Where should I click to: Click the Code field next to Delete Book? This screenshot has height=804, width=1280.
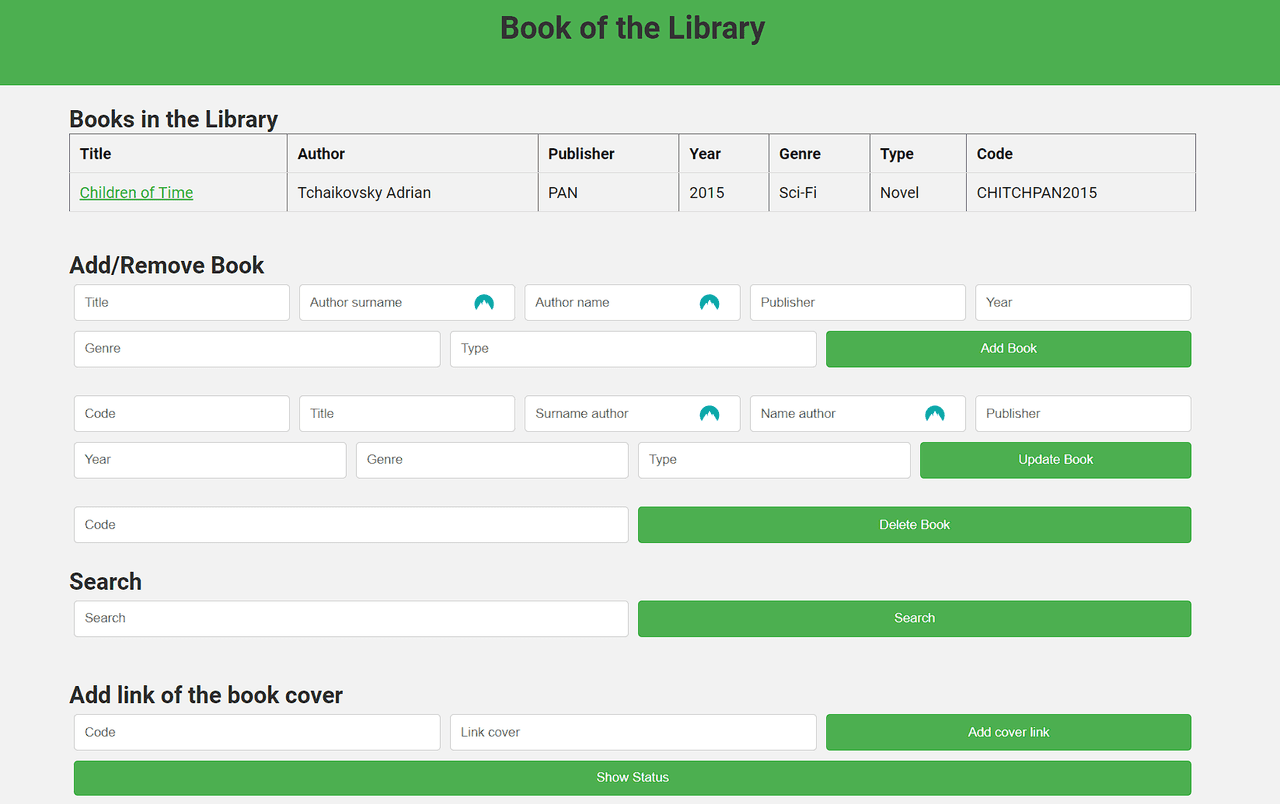pyautogui.click(x=350, y=525)
